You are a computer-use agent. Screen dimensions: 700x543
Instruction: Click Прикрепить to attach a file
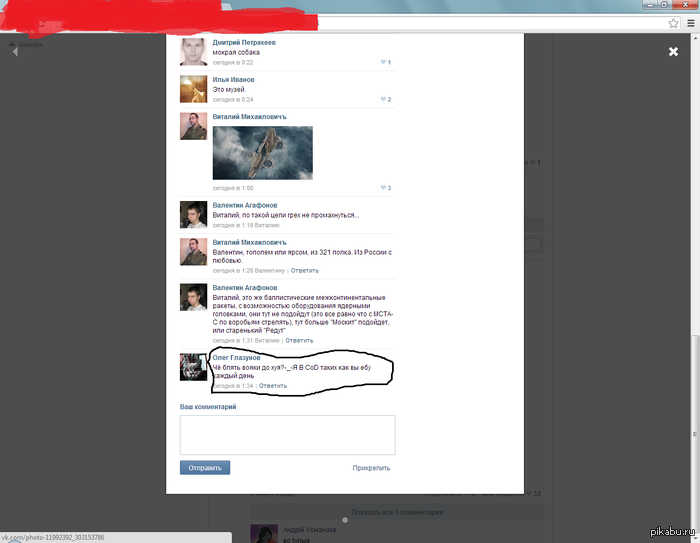click(x=371, y=468)
